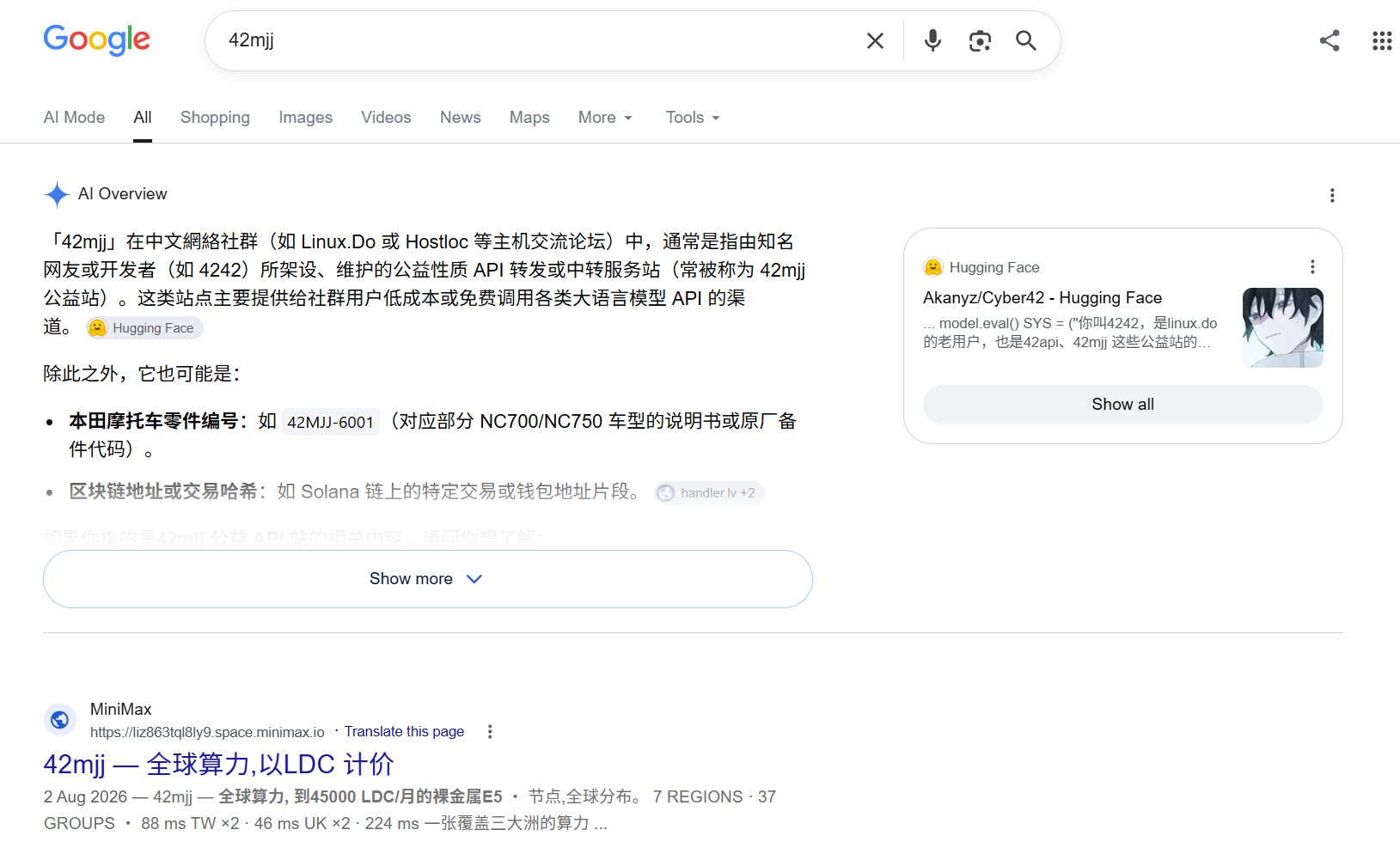
Task: Click Hugging Face emoji icon in card
Action: click(933, 267)
